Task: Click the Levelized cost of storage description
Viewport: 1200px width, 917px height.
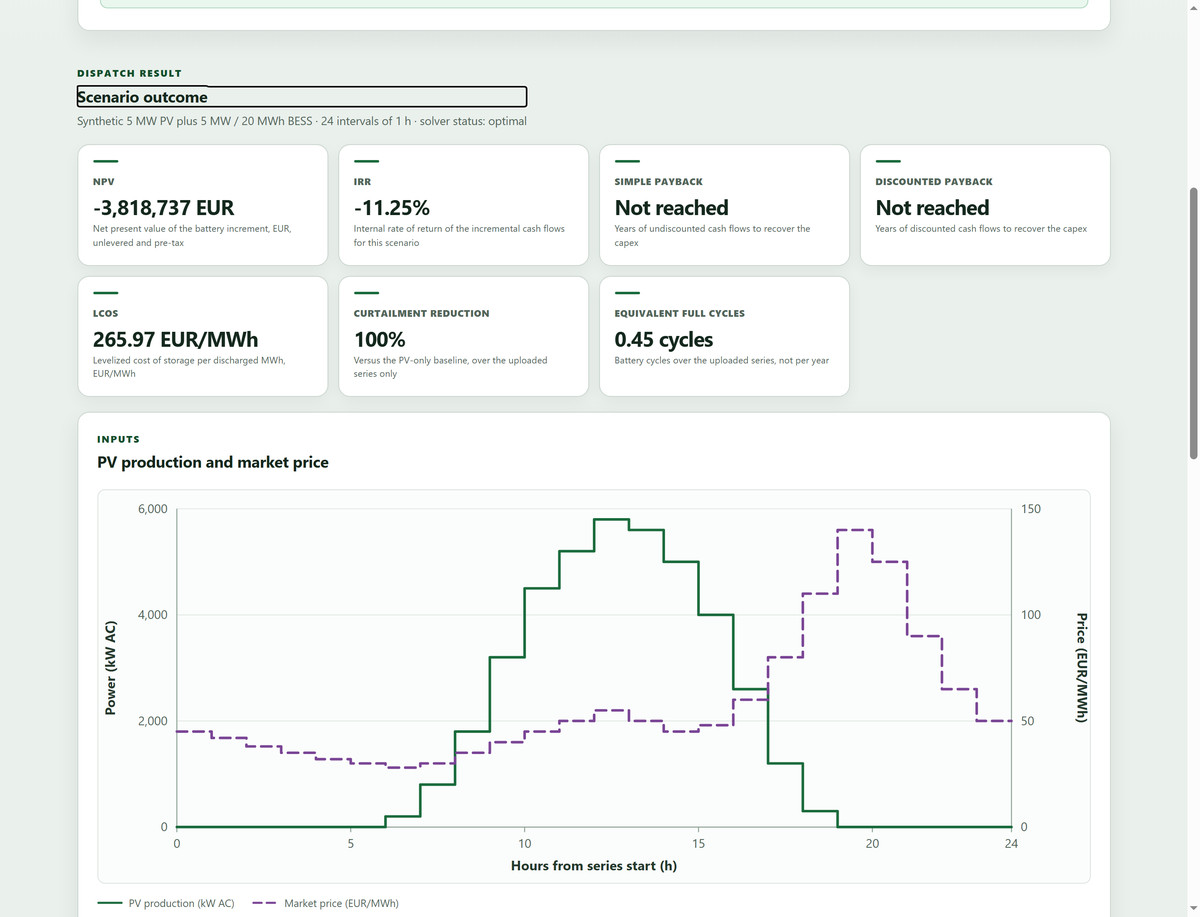Action: pyautogui.click(x=188, y=367)
